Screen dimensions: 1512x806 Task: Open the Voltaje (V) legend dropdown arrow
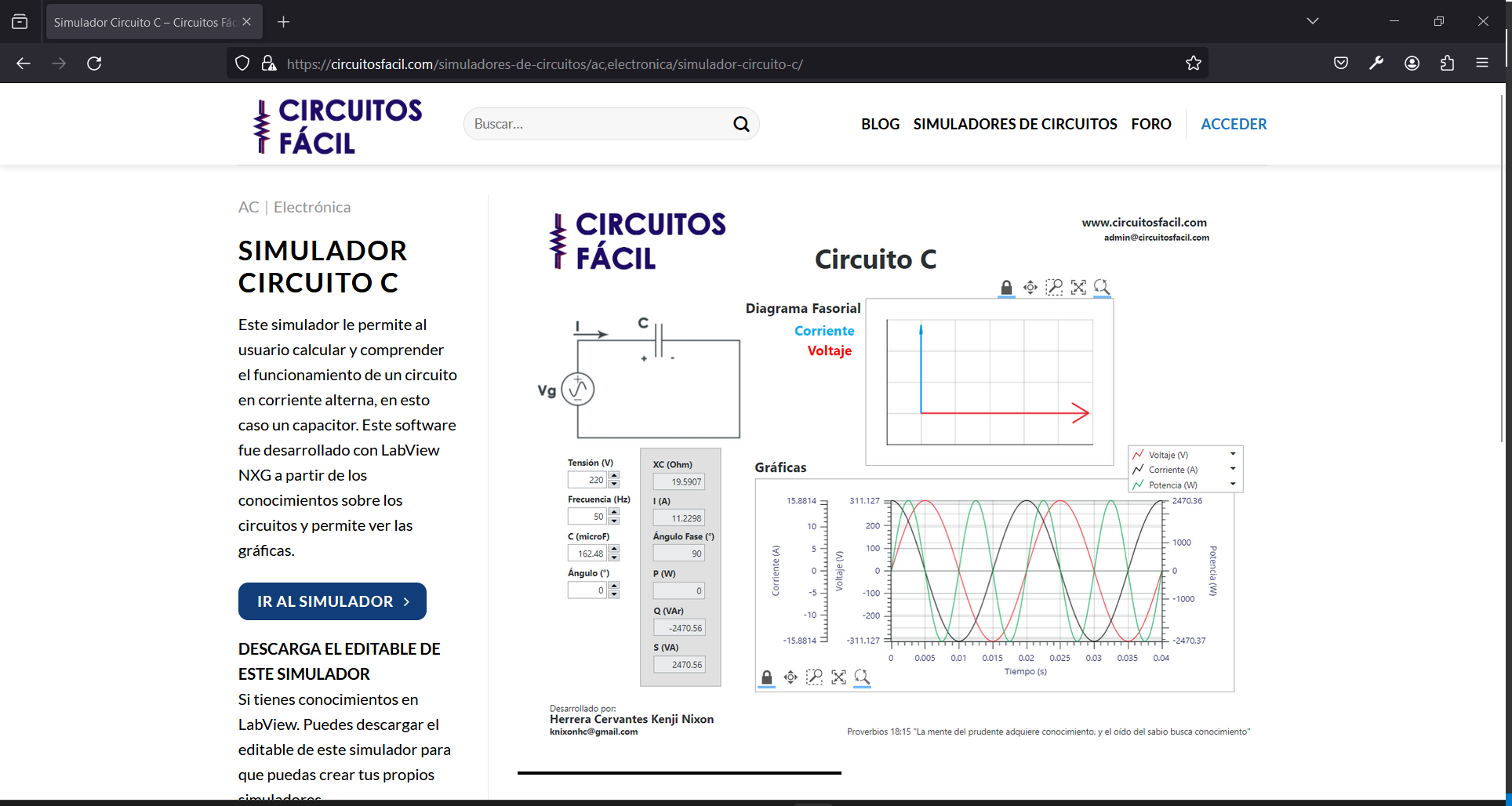pyautogui.click(x=1233, y=455)
